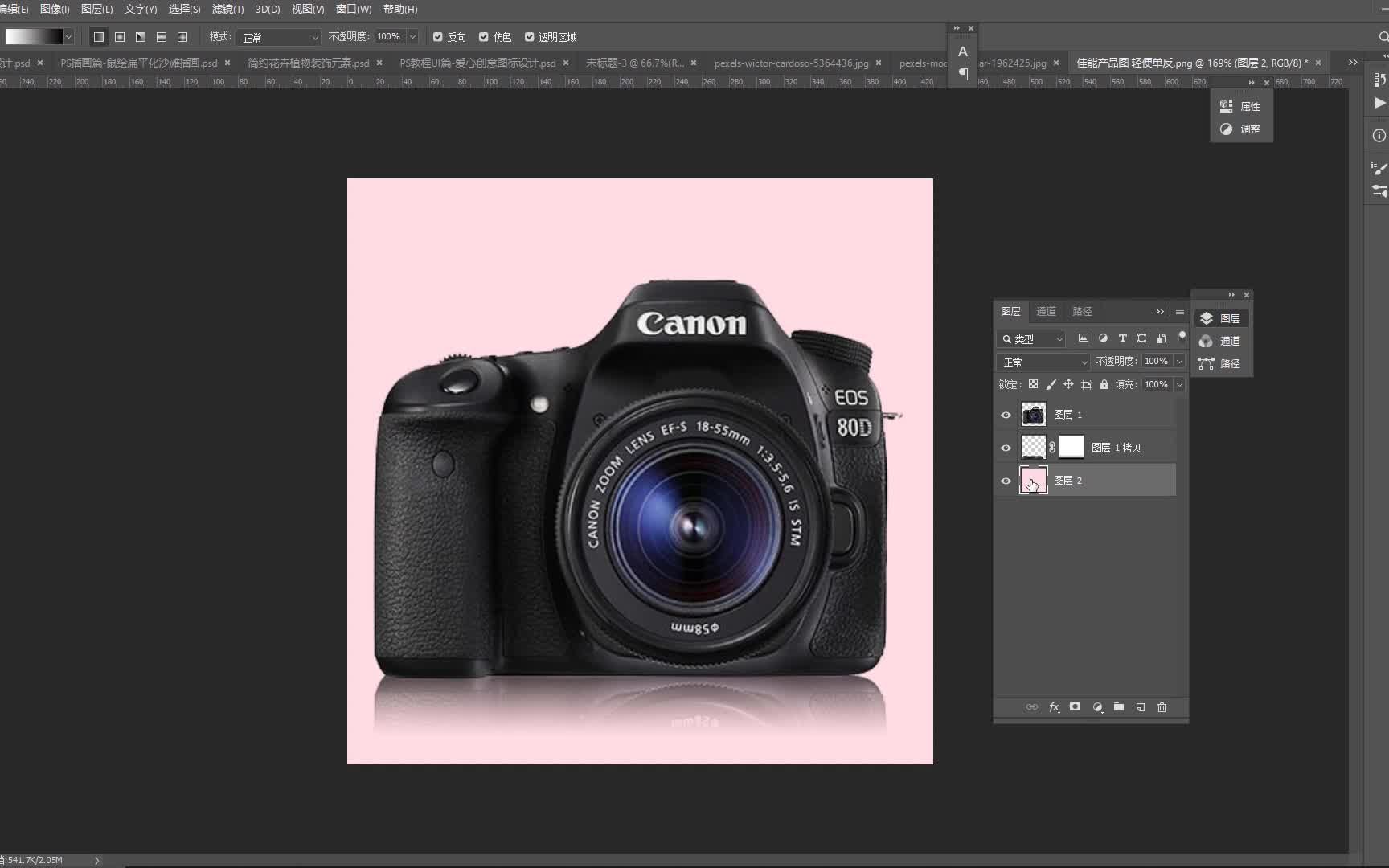This screenshot has width=1389, height=868.
Task: Select the diamond gradient style button
Action: [182, 37]
